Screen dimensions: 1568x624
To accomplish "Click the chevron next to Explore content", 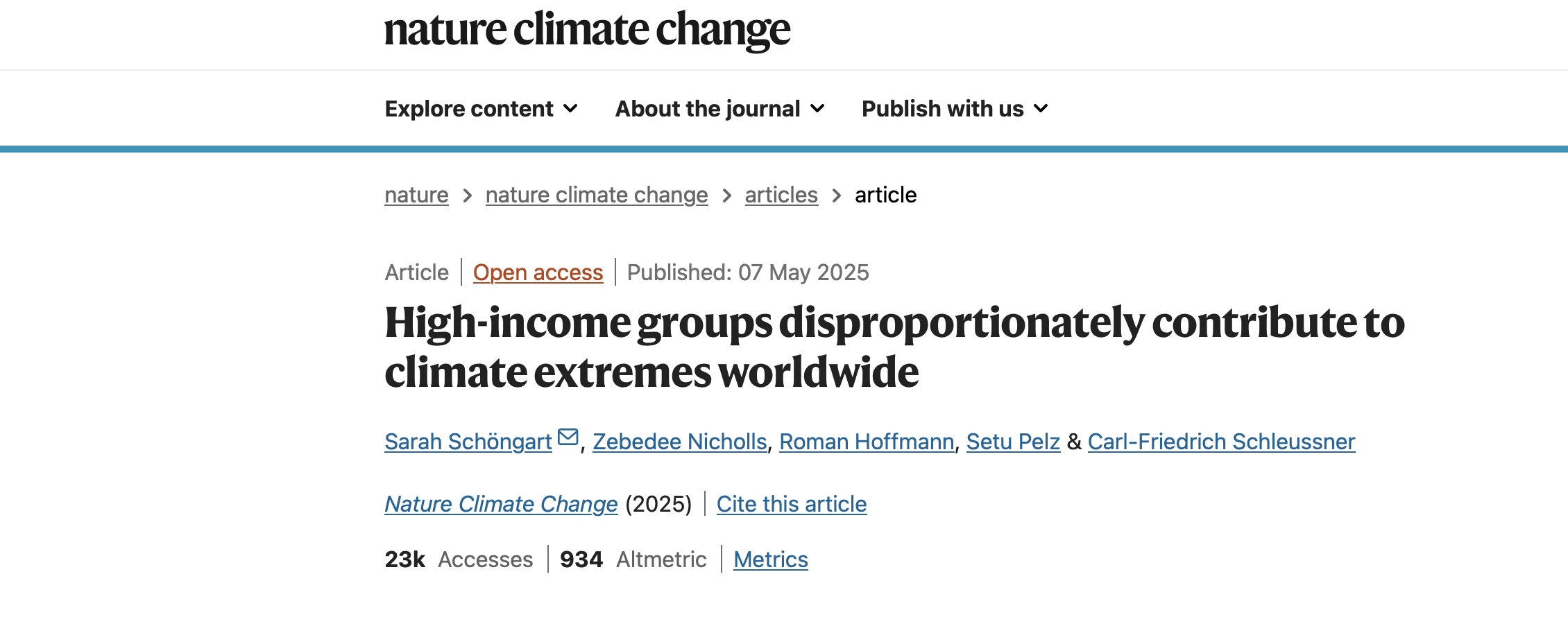I will (570, 109).
